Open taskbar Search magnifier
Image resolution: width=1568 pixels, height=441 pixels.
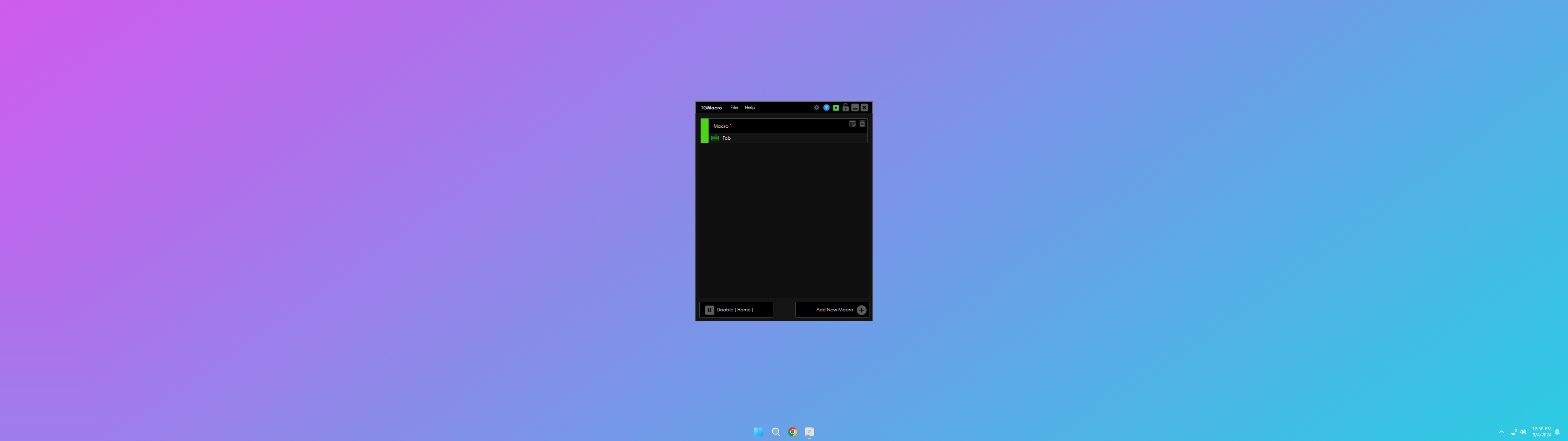pos(775,432)
